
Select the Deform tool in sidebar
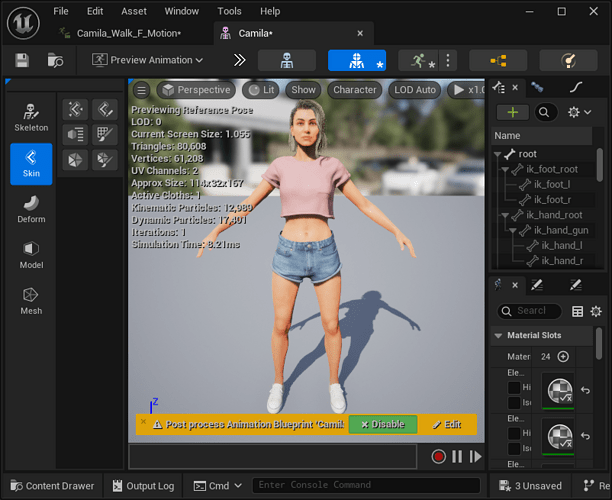(x=31, y=210)
